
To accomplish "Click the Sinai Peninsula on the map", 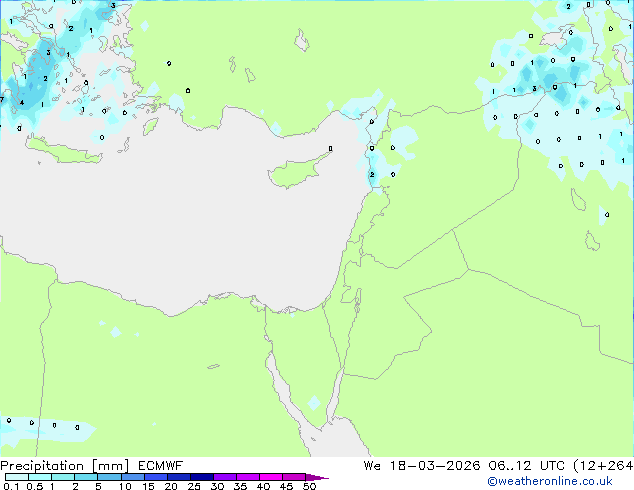I will [x=307, y=364].
